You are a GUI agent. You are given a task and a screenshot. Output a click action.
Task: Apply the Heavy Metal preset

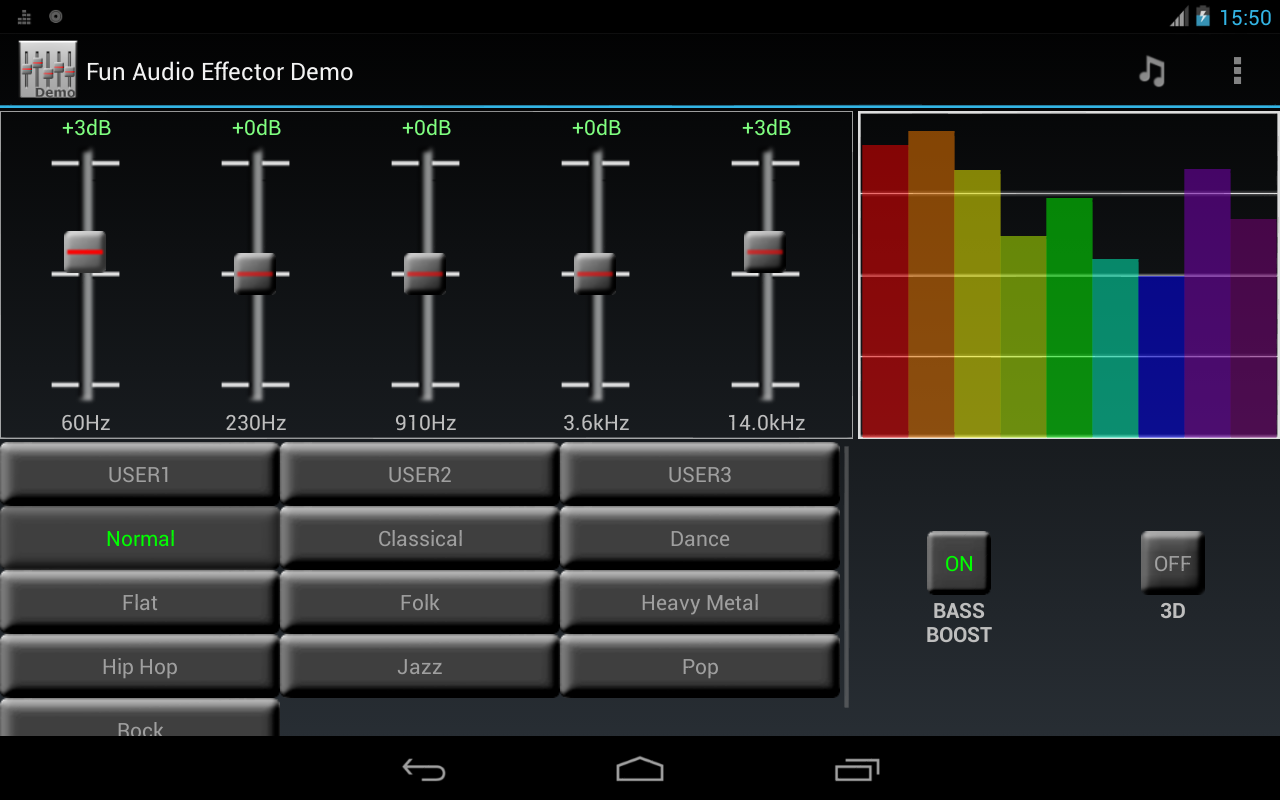coord(699,602)
